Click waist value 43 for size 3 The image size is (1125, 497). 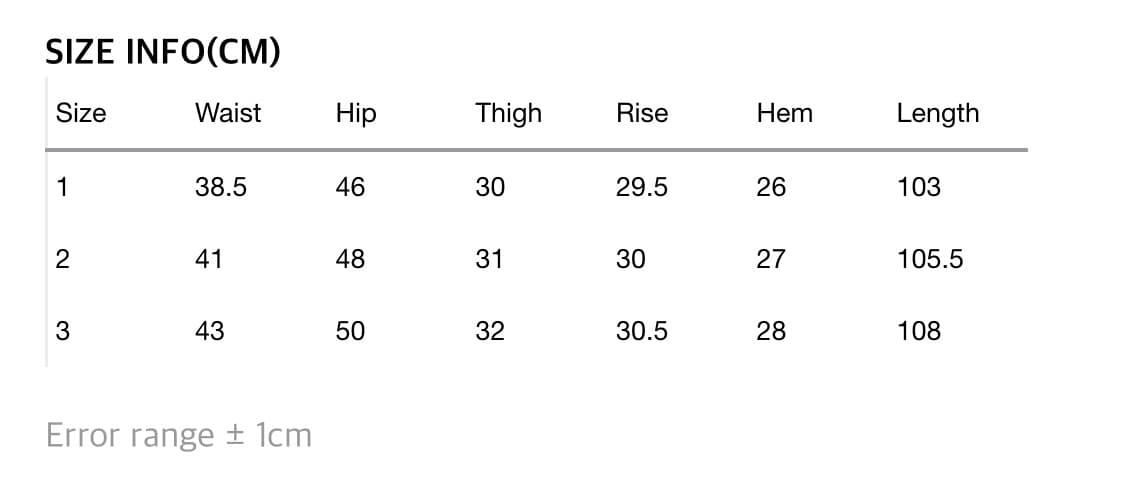pyautogui.click(x=210, y=331)
